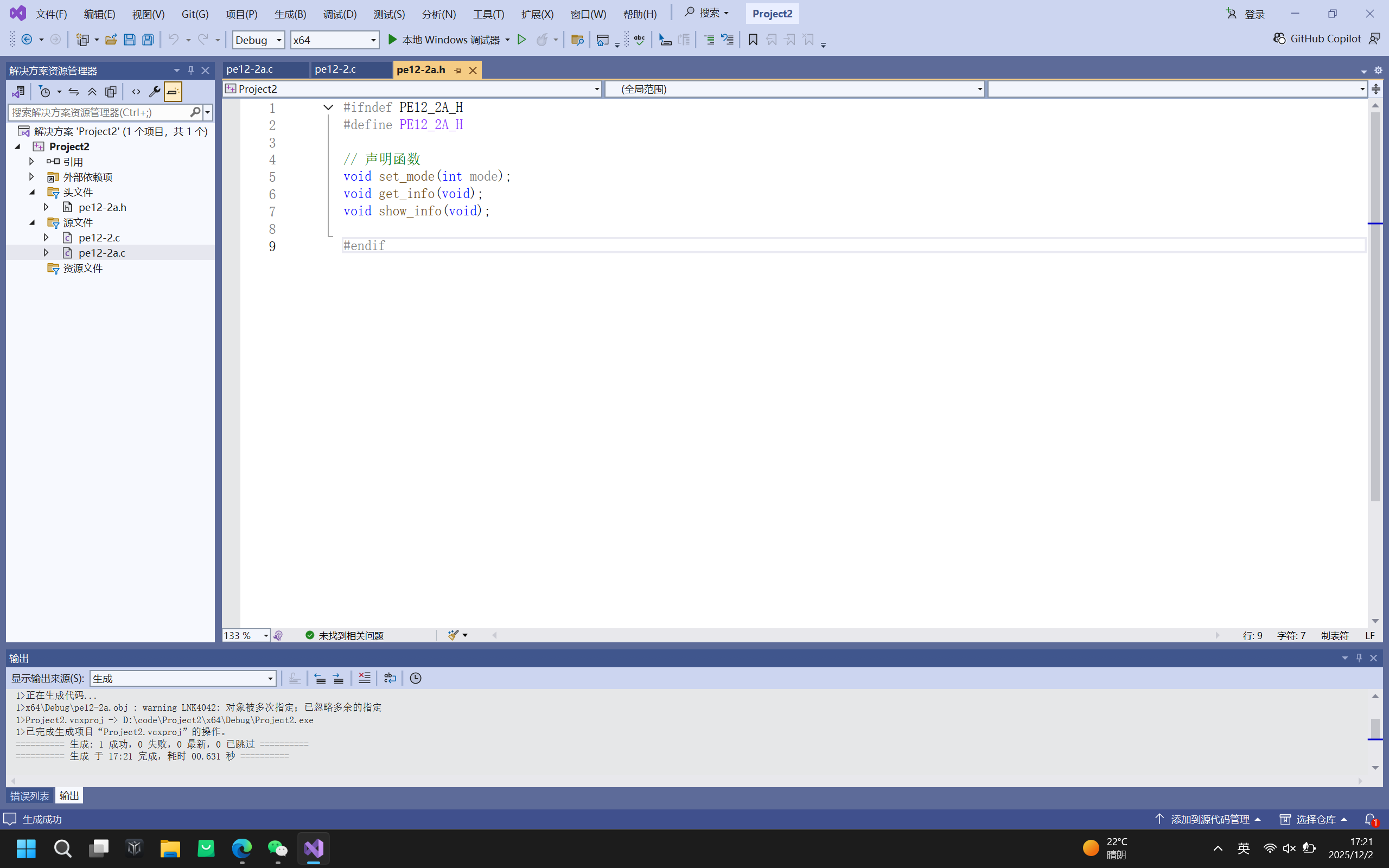Open the GitHub Copilot button

coord(1317,39)
